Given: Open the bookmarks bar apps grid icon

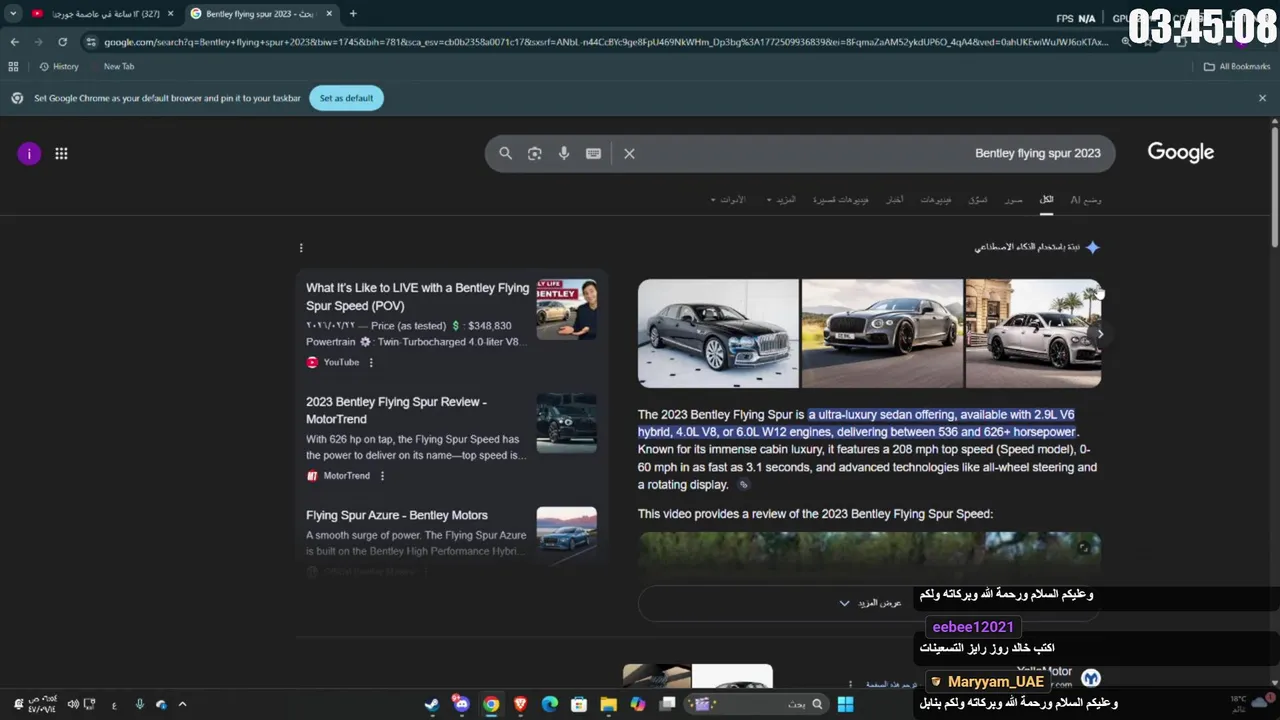Looking at the screenshot, I should tap(13, 66).
